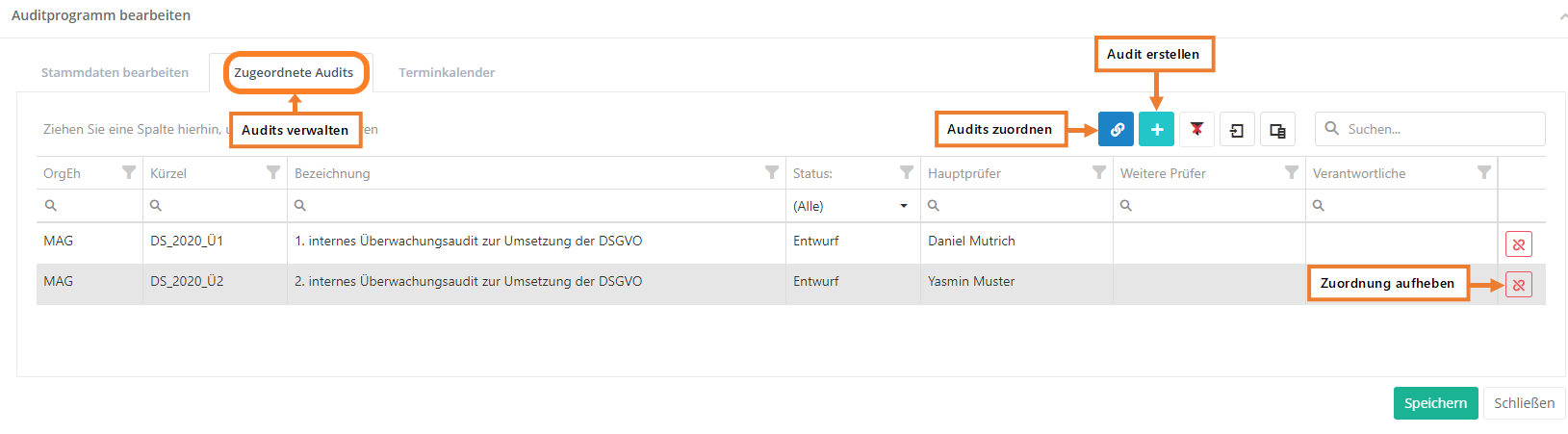1568x434 pixels.
Task: Open the column chooser icon
Action: coord(1277,129)
